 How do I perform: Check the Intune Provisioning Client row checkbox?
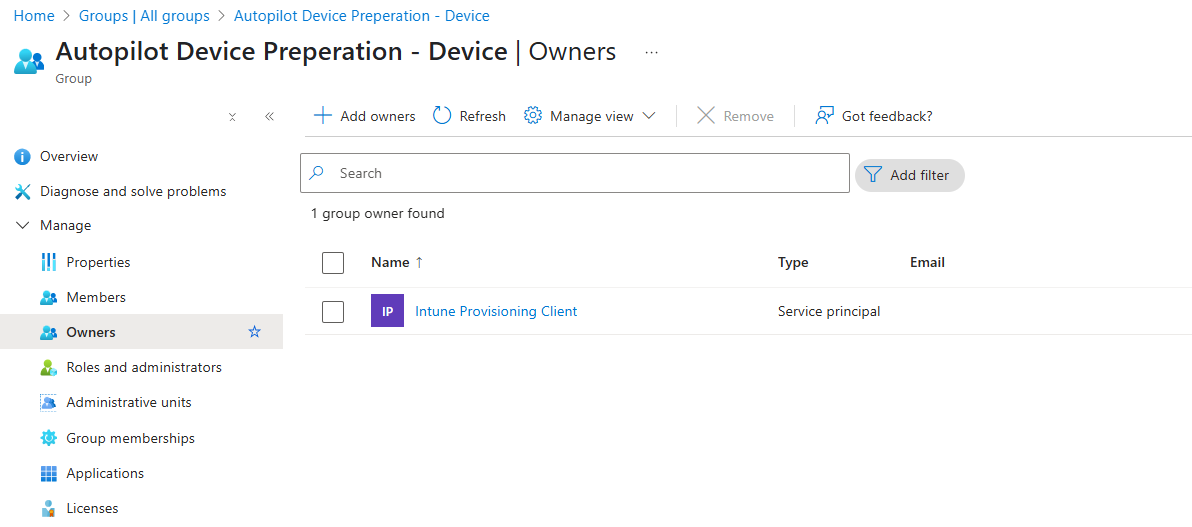click(x=333, y=312)
